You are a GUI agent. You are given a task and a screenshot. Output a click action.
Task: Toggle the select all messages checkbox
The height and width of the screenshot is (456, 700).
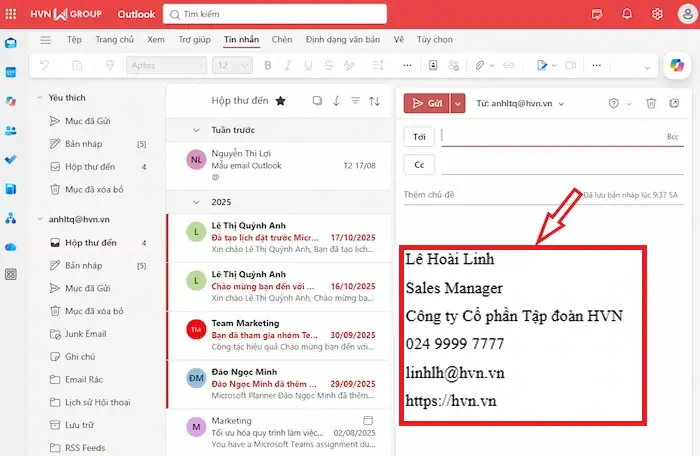click(317, 101)
